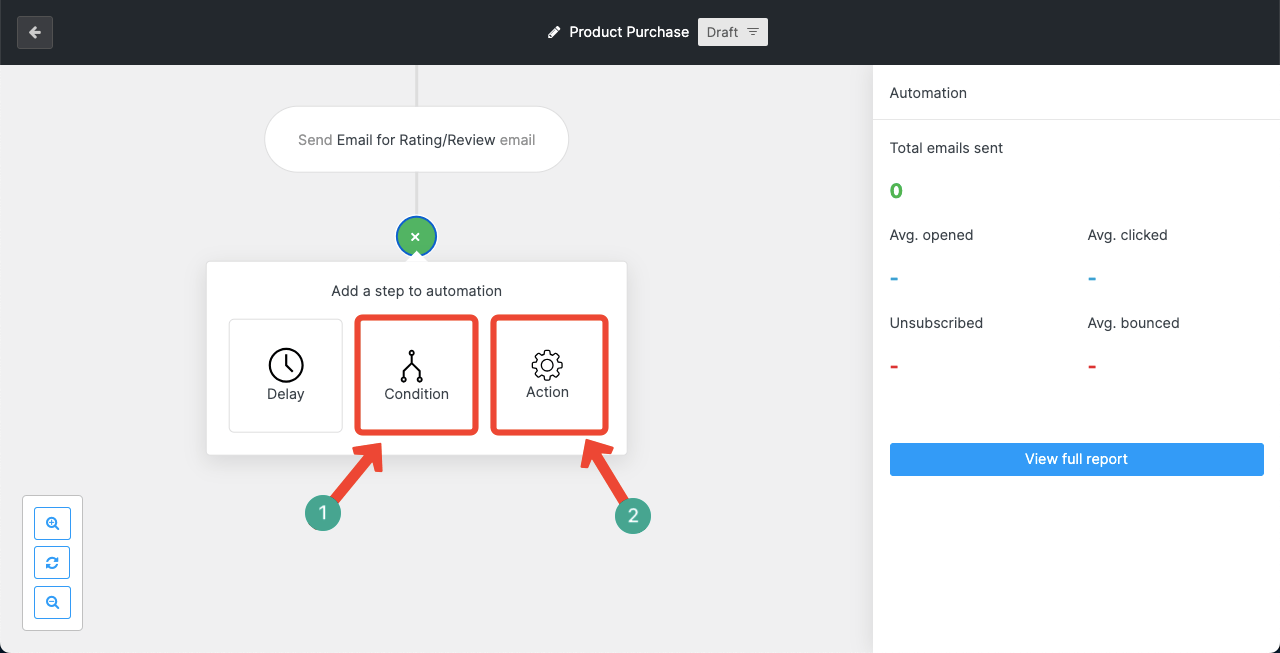Click the Avg. opened statistic label

tap(931, 235)
